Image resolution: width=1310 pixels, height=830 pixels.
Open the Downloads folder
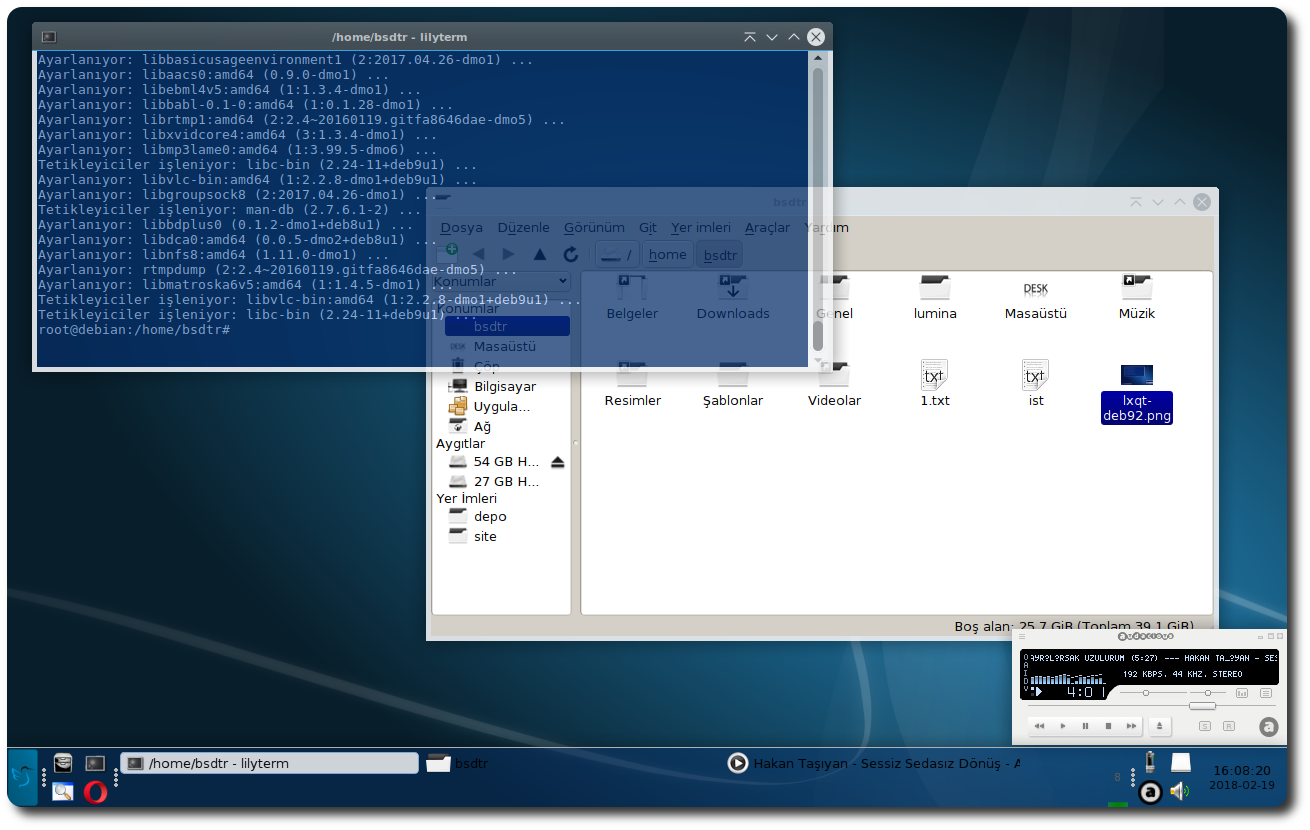point(733,298)
